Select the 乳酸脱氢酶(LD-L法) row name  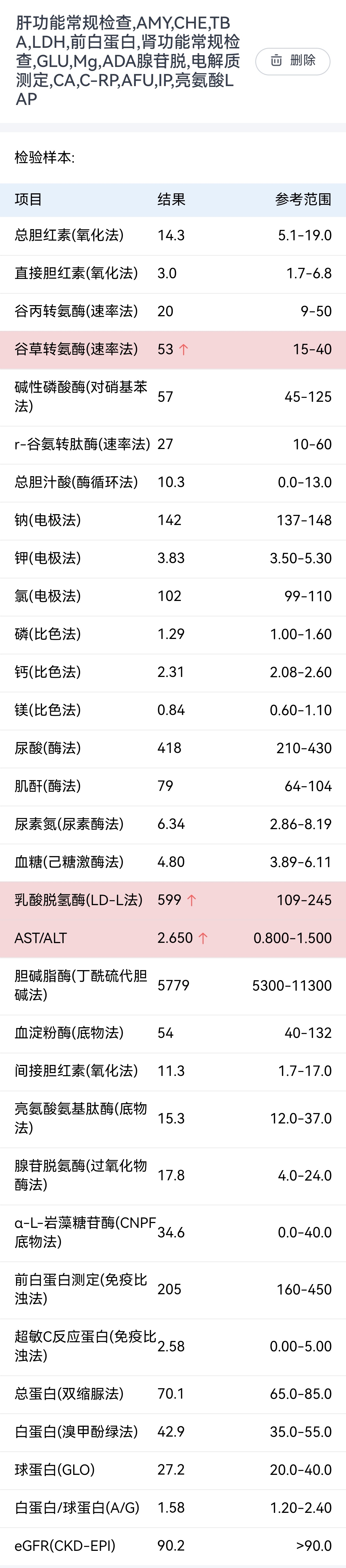[79, 900]
